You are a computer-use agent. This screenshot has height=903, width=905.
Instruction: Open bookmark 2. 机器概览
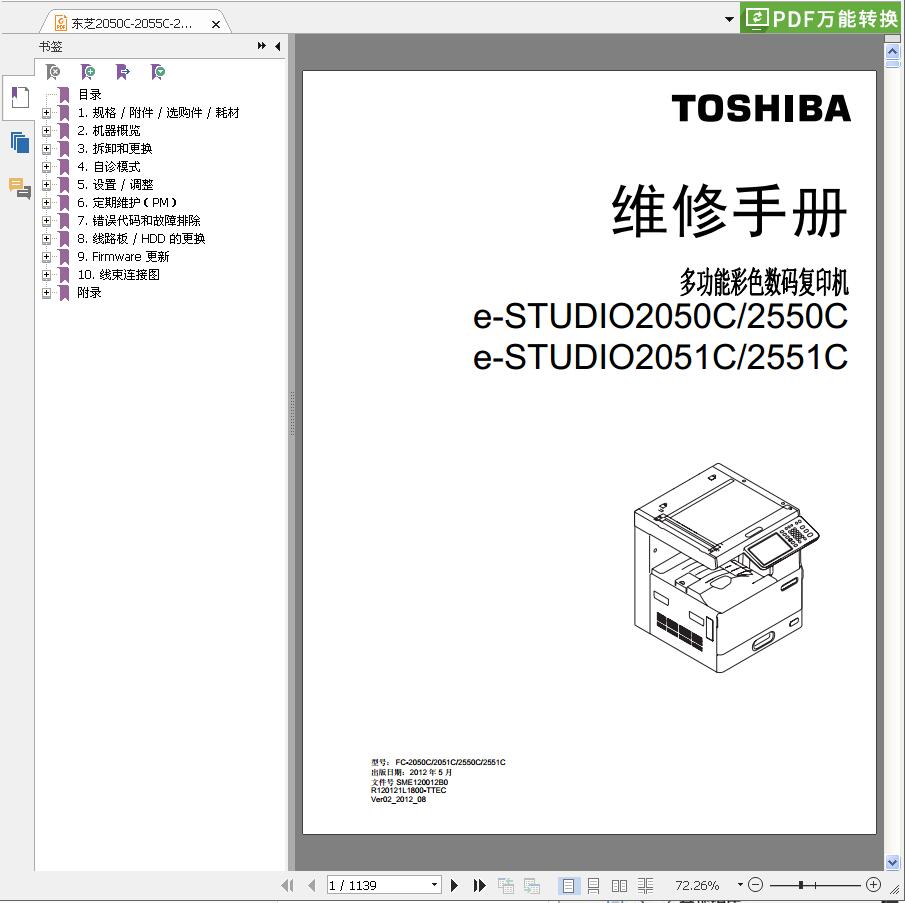pyautogui.click(x=109, y=131)
